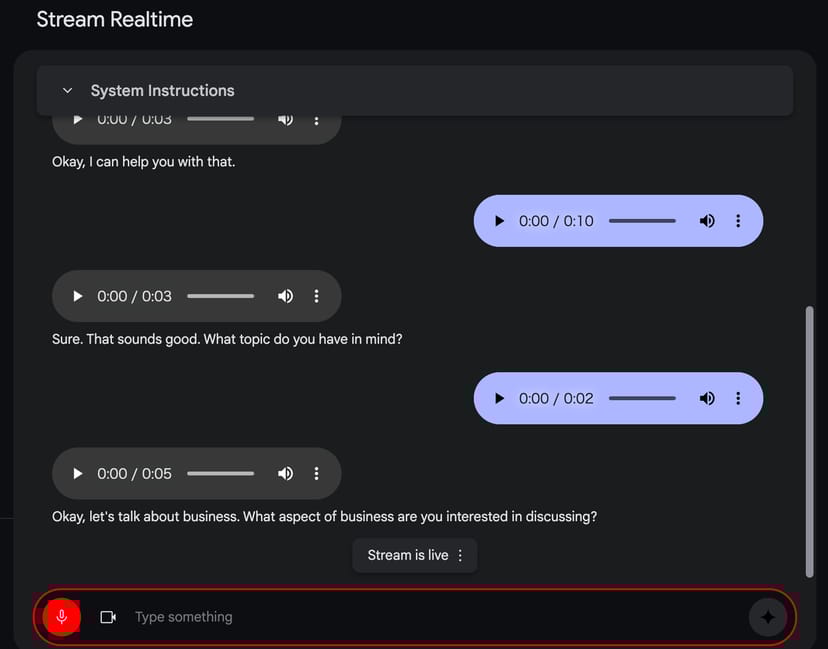This screenshot has height=649, width=828.
Task: Open three-dot menu beside Stream is live
Action: click(460, 556)
